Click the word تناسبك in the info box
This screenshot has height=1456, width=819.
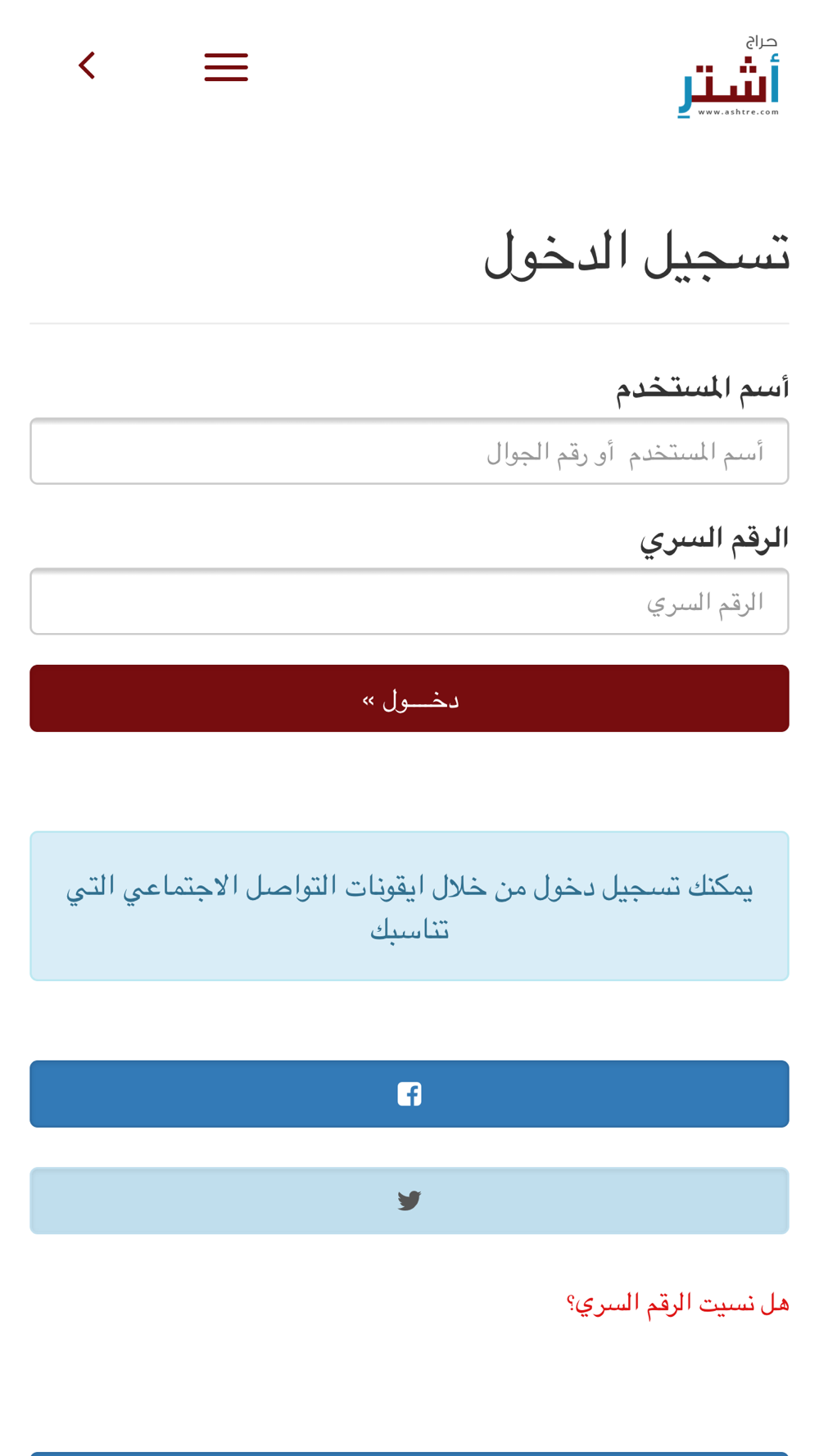coord(409,930)
